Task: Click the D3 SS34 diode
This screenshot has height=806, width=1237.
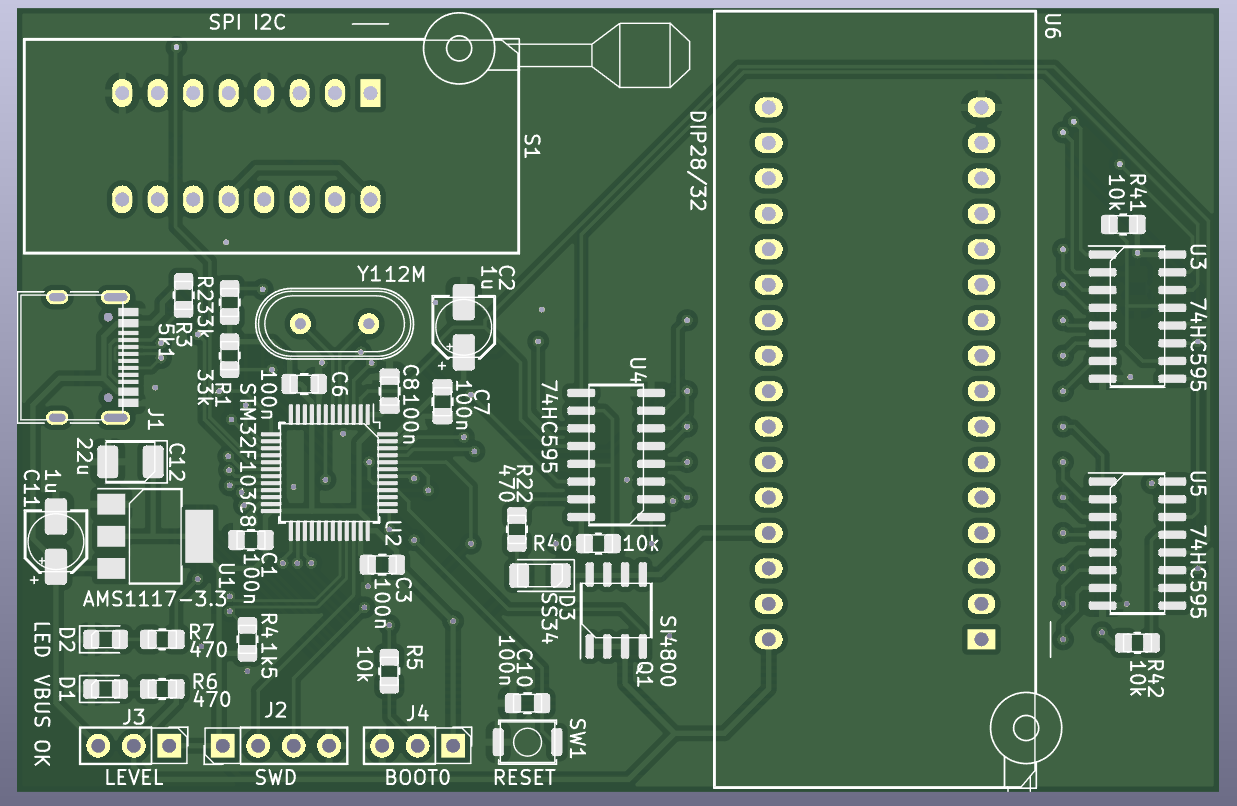Action: coord(540,575)
